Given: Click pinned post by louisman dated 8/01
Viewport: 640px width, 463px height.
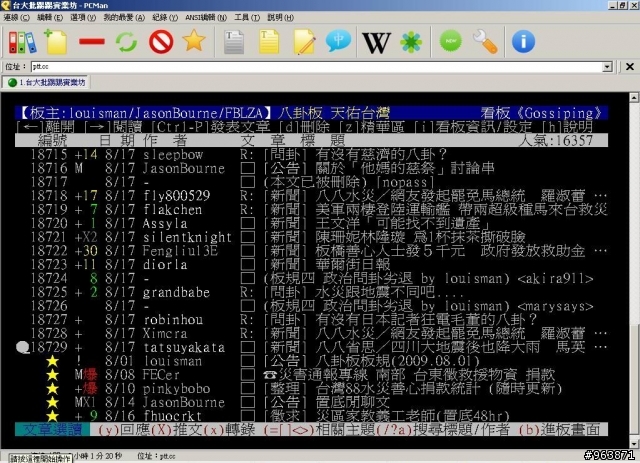Looking at the screenshot, I should pos(311,361).
